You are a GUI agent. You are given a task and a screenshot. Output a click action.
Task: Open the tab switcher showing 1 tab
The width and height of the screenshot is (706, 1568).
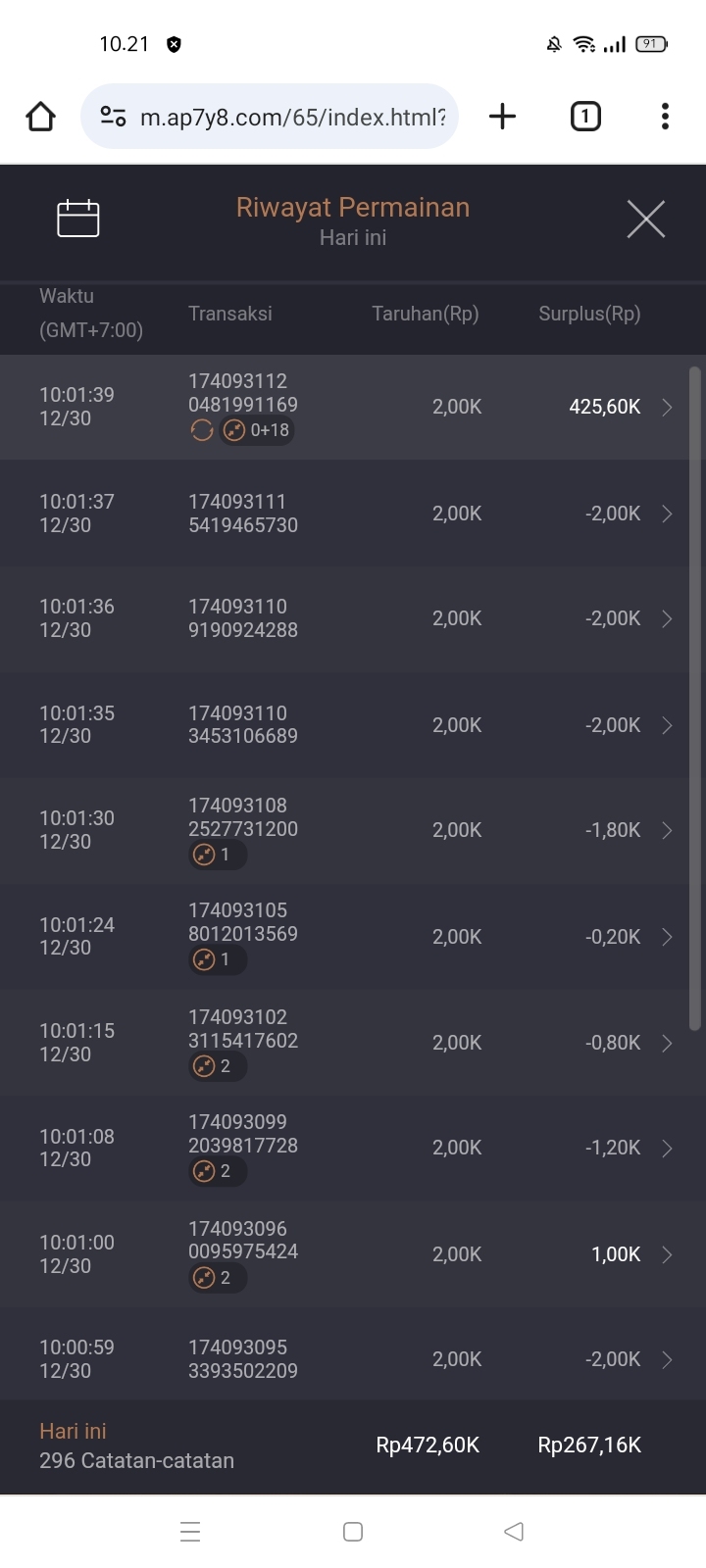[x=585, y=117]
